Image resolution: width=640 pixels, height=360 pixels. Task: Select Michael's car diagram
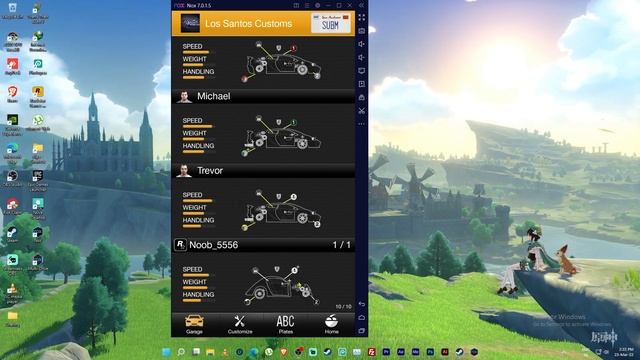point(282,136)
